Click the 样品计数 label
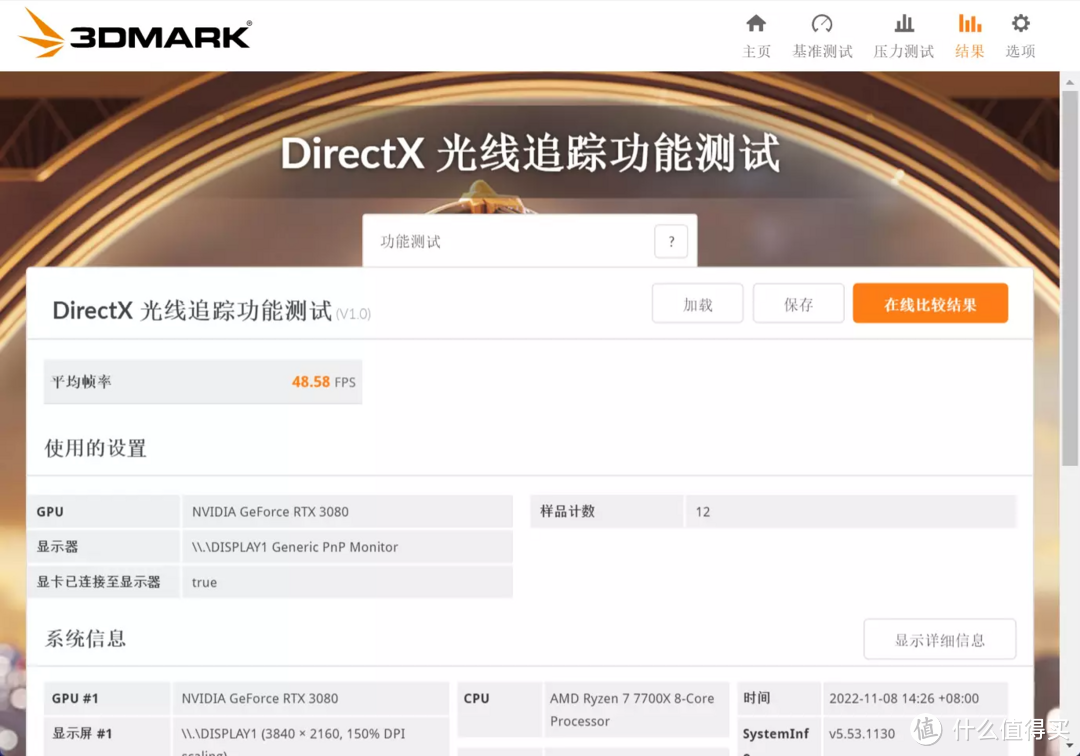 coord(567,512)
